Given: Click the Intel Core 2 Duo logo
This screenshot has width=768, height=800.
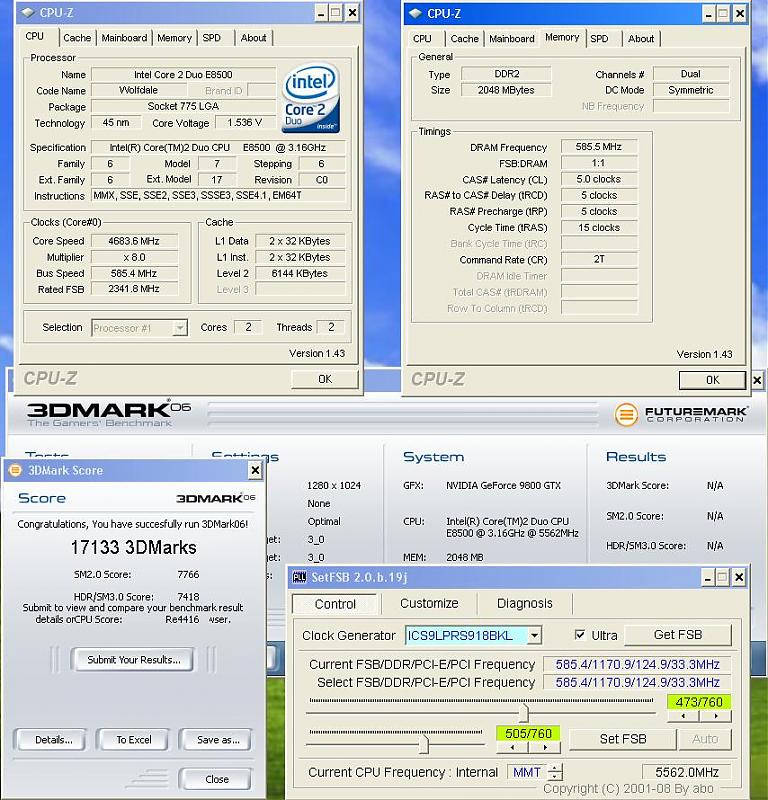Looking at the screenshot, I should tap(310, 98).
